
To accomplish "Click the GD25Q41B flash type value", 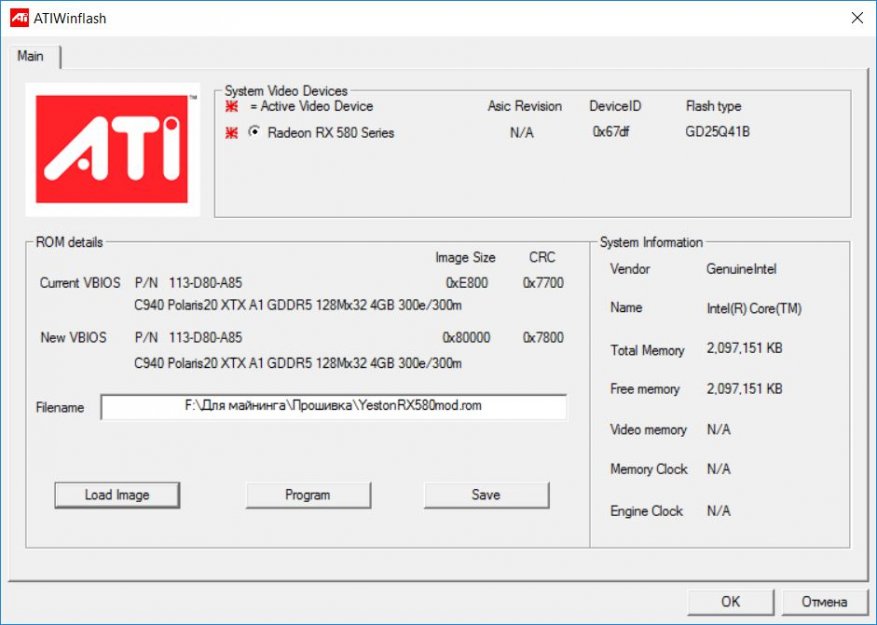I will point(717,132).
